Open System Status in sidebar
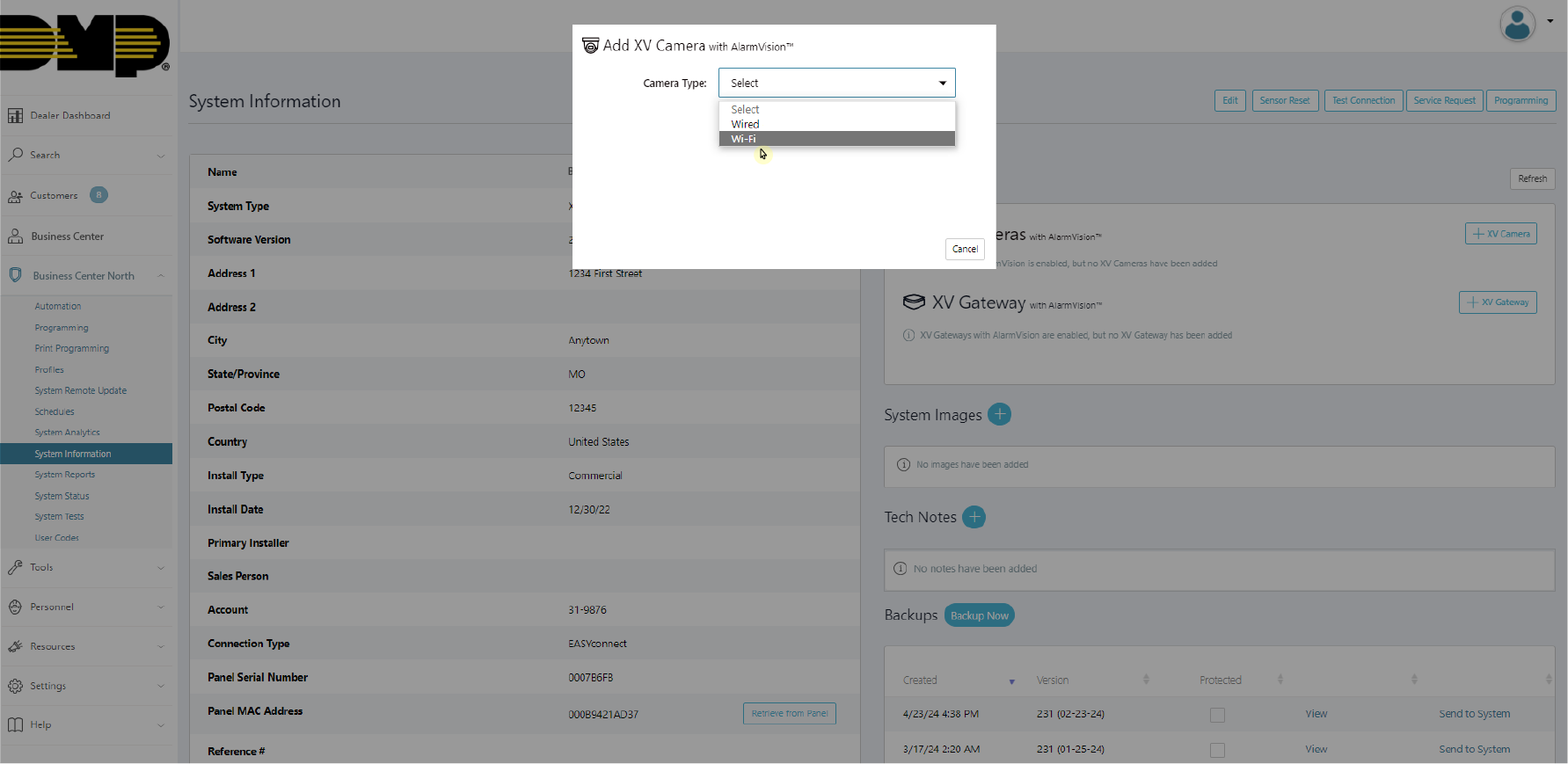 [x=62, y=496]
